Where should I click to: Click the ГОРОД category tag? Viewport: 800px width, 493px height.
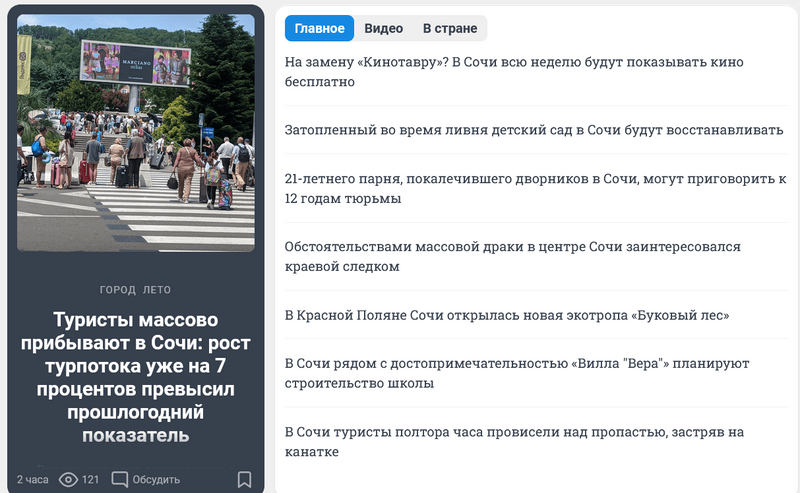(x=117, y=290)
